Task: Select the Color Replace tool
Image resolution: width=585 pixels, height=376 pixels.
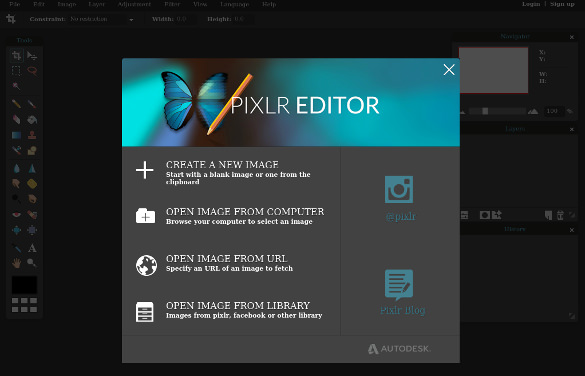Action: pyautogui.click(x=16, y=150)
